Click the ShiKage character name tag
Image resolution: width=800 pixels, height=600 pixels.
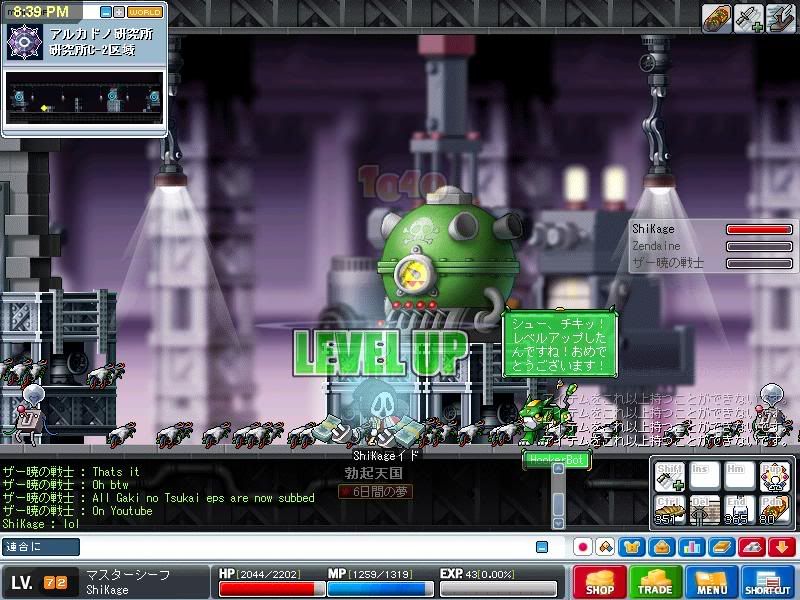click(x=386, y=456)
